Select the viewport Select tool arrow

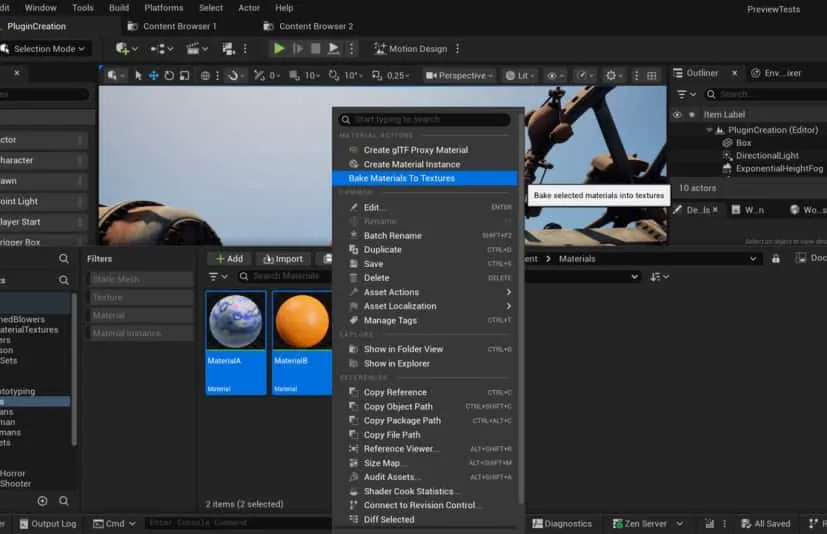138,75
